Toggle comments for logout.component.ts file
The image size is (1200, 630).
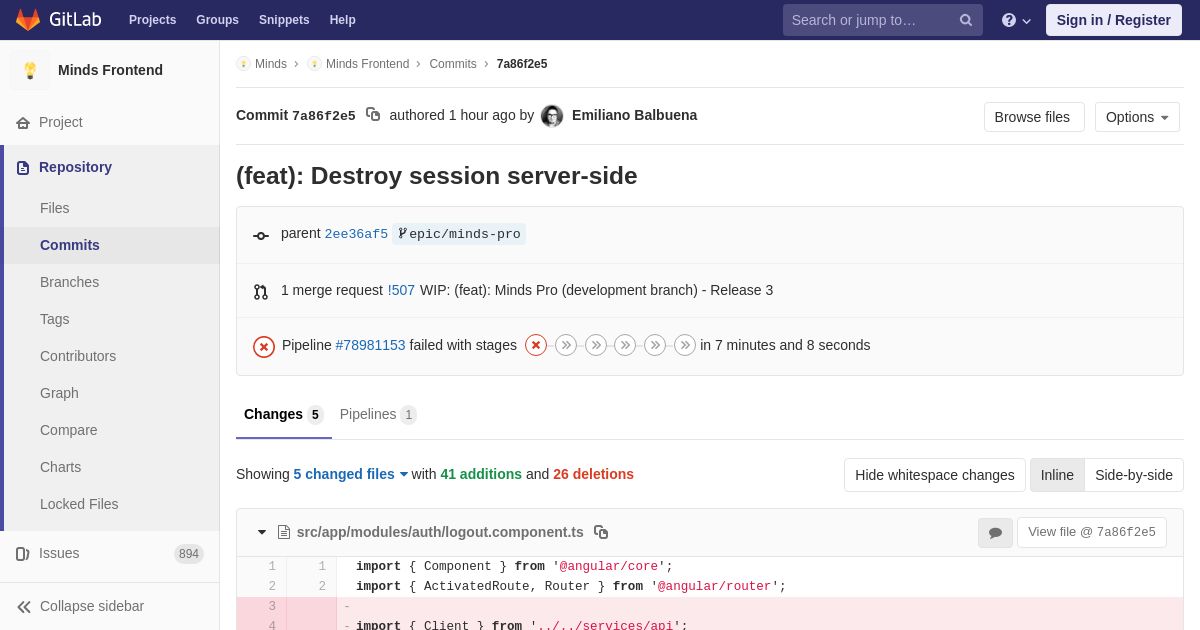coord(995,533)
